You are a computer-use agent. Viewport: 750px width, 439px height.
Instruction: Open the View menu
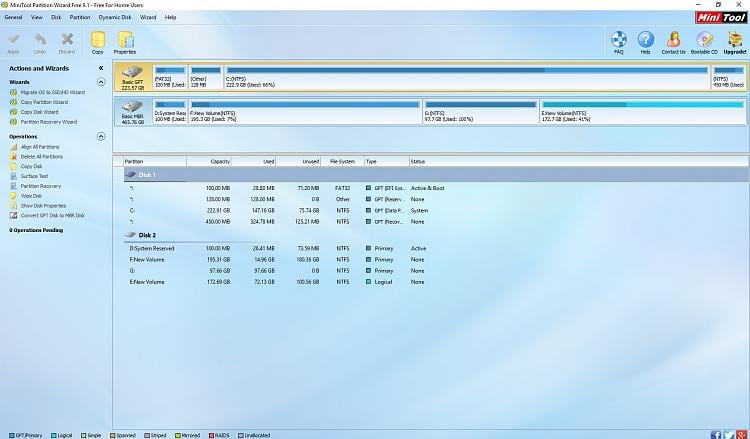[x=37, y=17]
